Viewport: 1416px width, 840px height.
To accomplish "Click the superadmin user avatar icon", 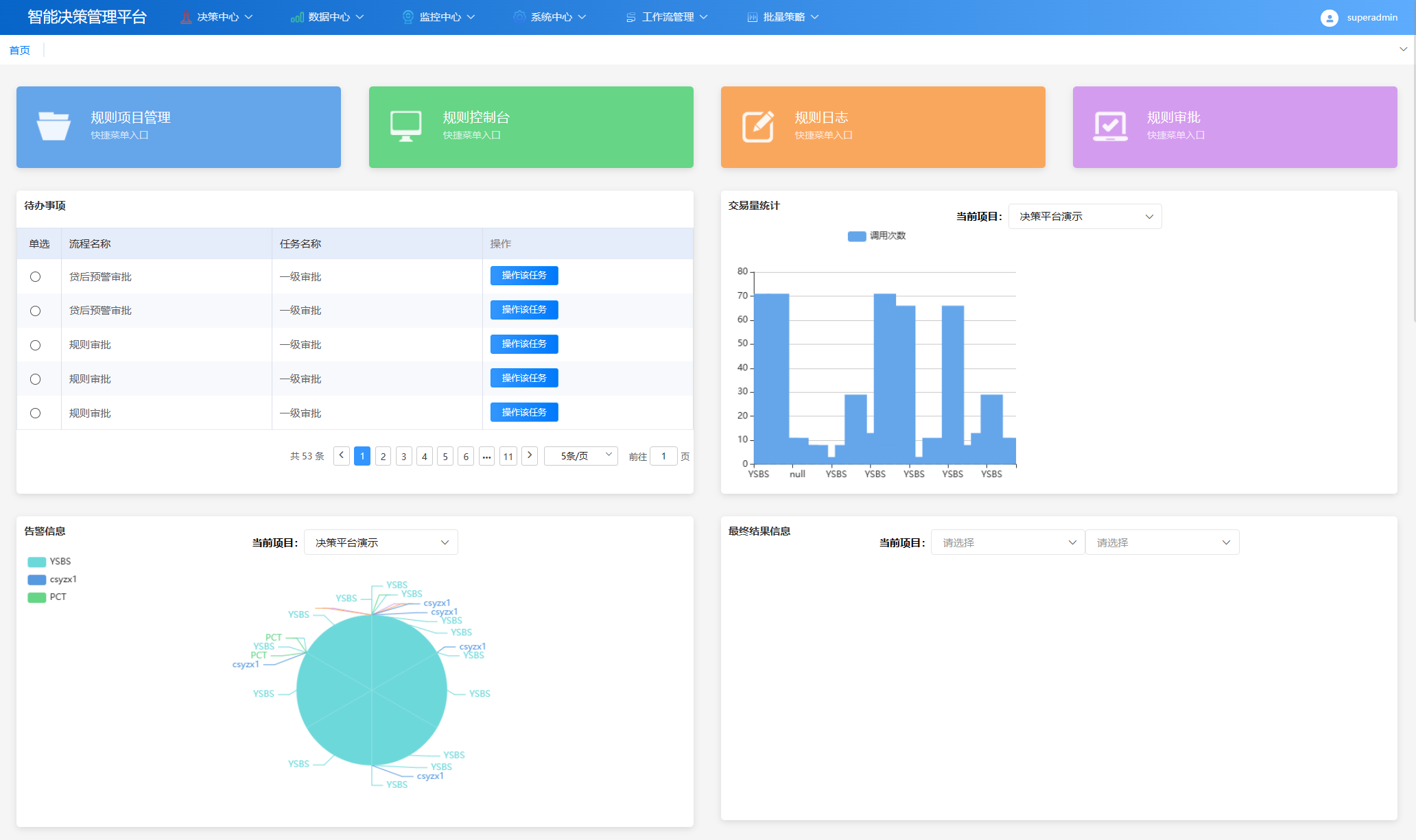I will click(1329, 18).
